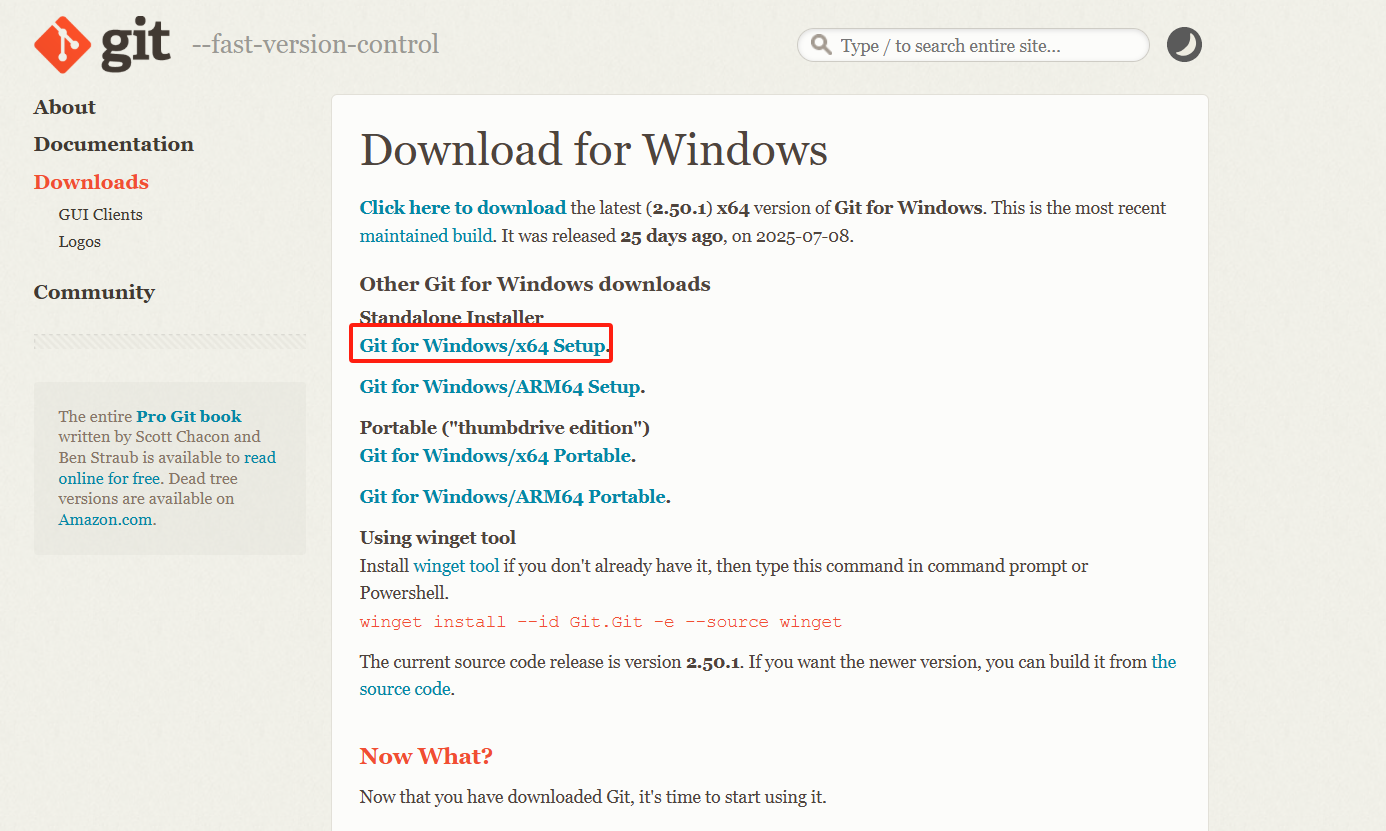
Task: Click 'Download for Windows' heading
Action: coord(594,150)
